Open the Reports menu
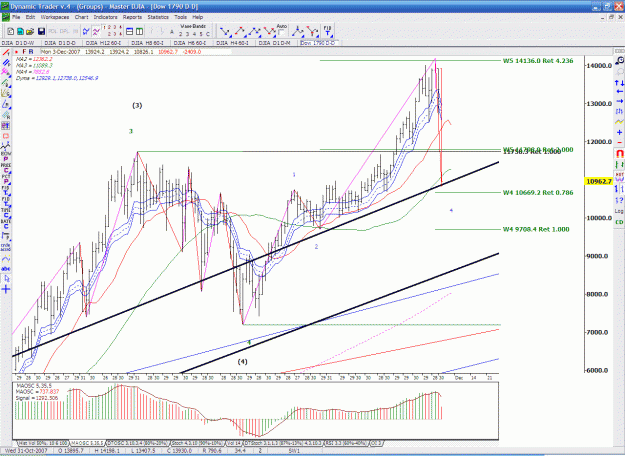The image size is (625, 456). click(132, 17)
